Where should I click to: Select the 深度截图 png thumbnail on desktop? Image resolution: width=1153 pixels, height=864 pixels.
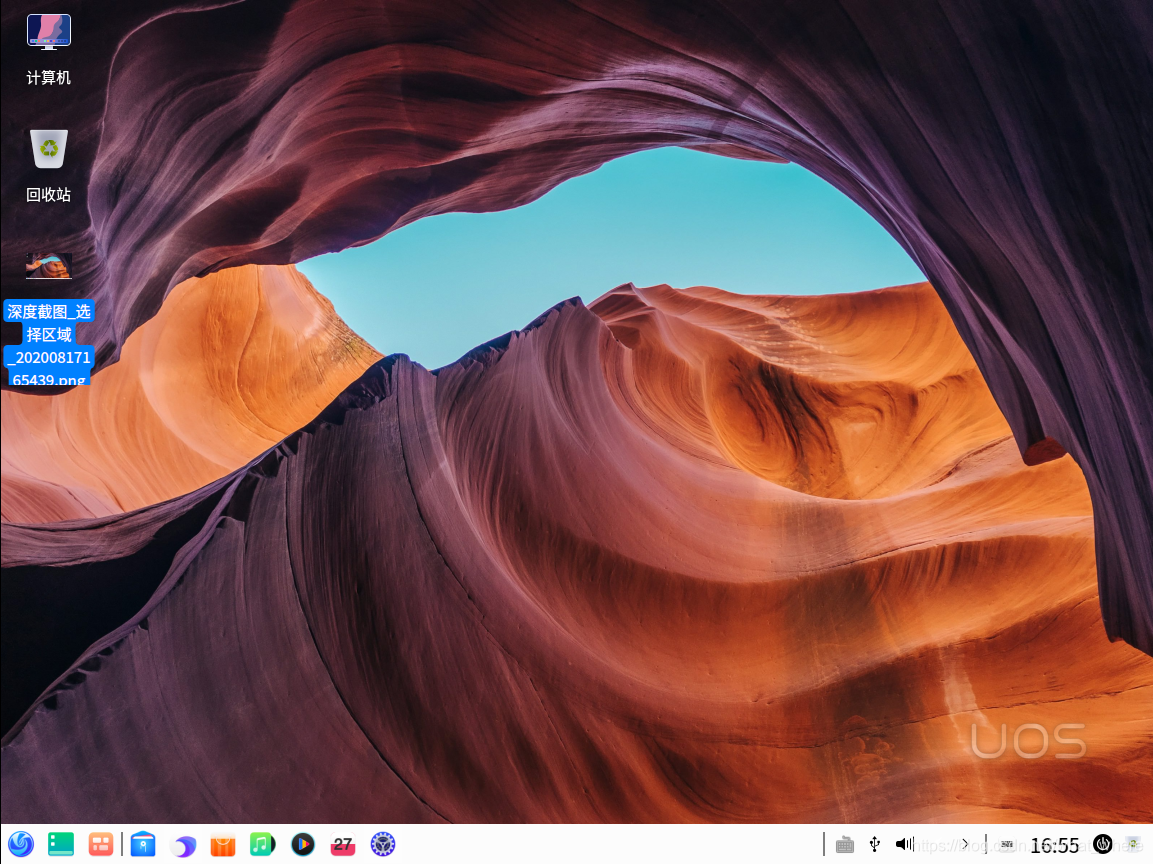coord(49,266)
